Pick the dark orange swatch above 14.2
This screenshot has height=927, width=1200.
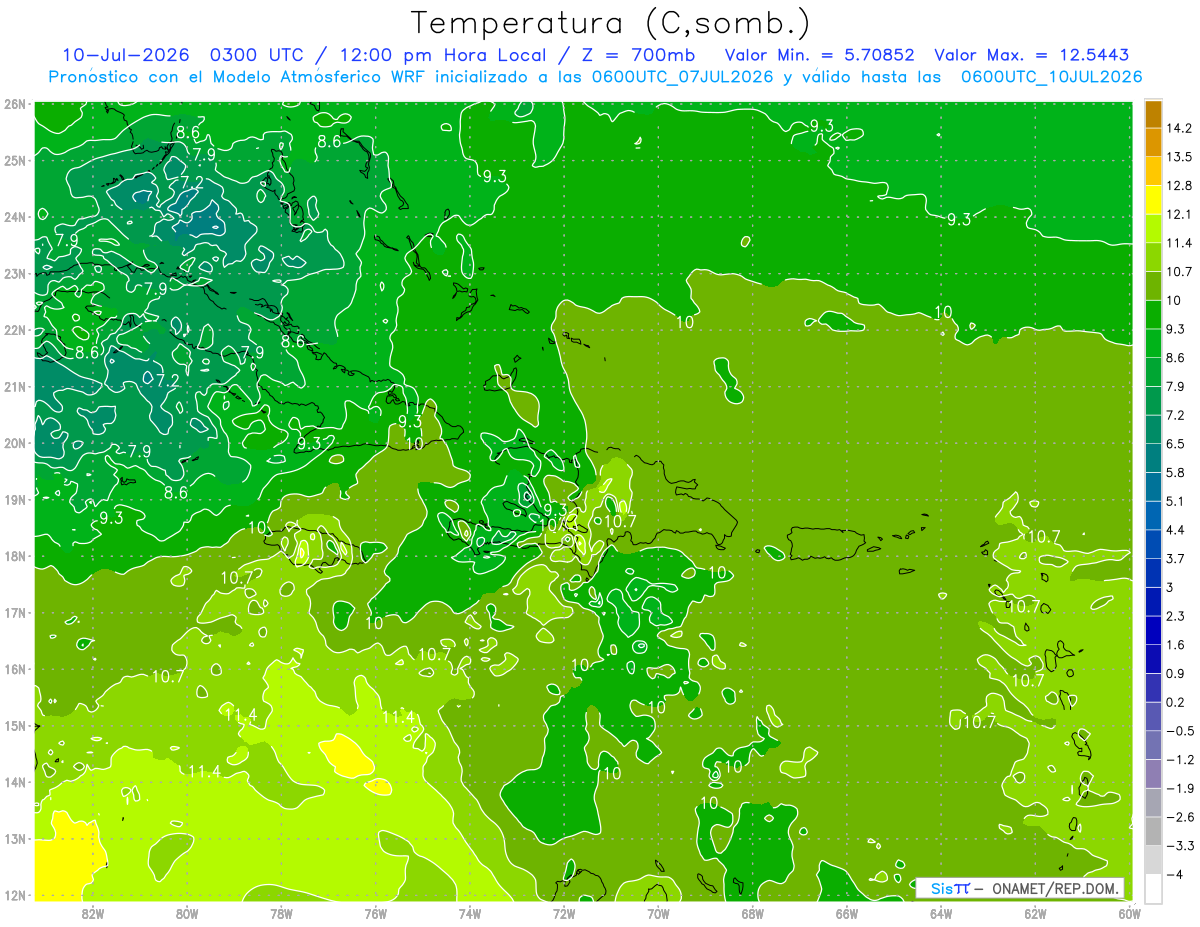tap(1154, 114)
